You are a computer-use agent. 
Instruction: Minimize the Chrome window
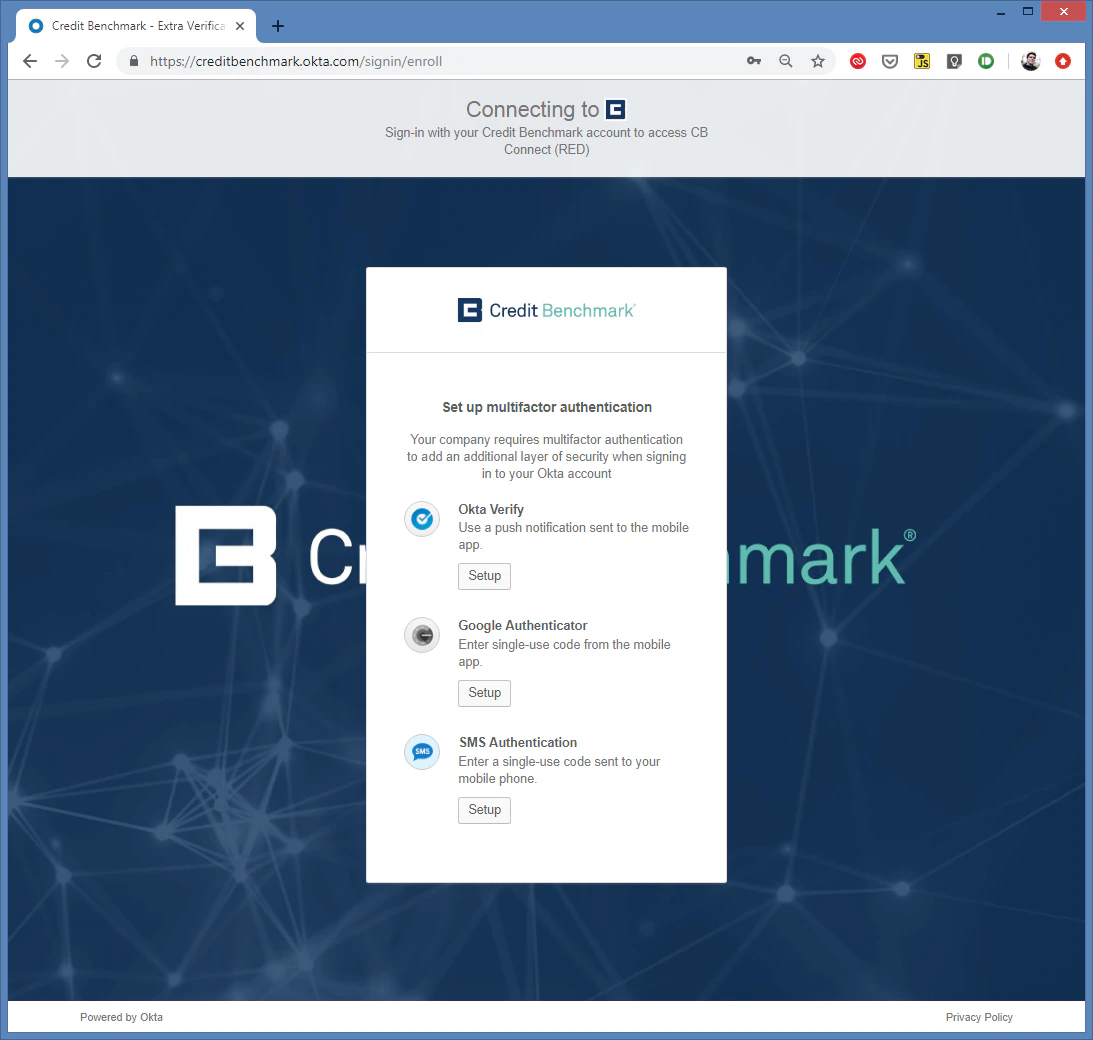(1001, 12)
